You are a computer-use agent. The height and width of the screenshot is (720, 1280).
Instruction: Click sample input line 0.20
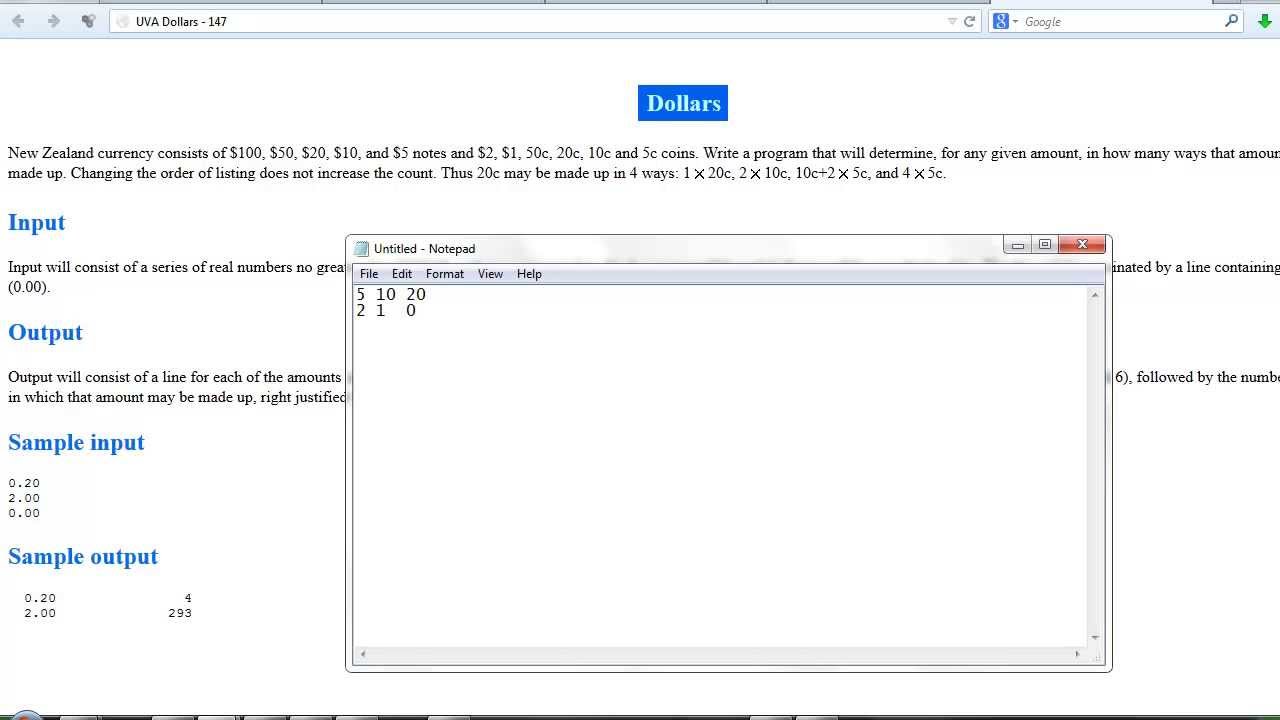pyautogui.click(x=24, y=483)
